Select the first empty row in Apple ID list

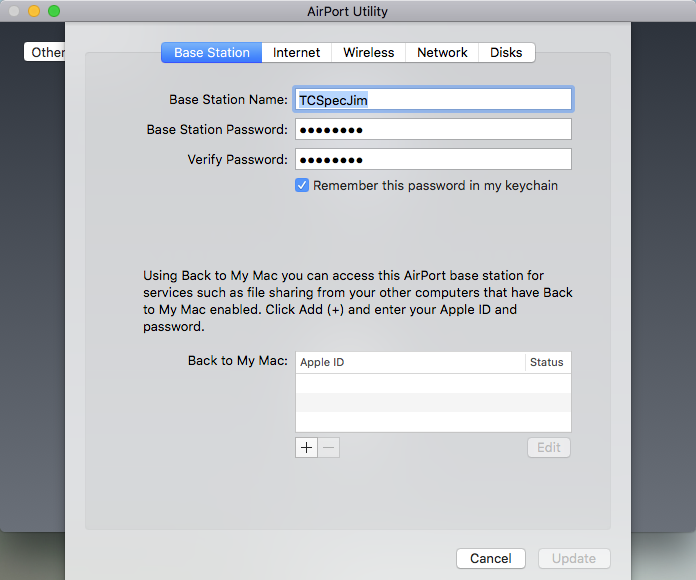433,383
